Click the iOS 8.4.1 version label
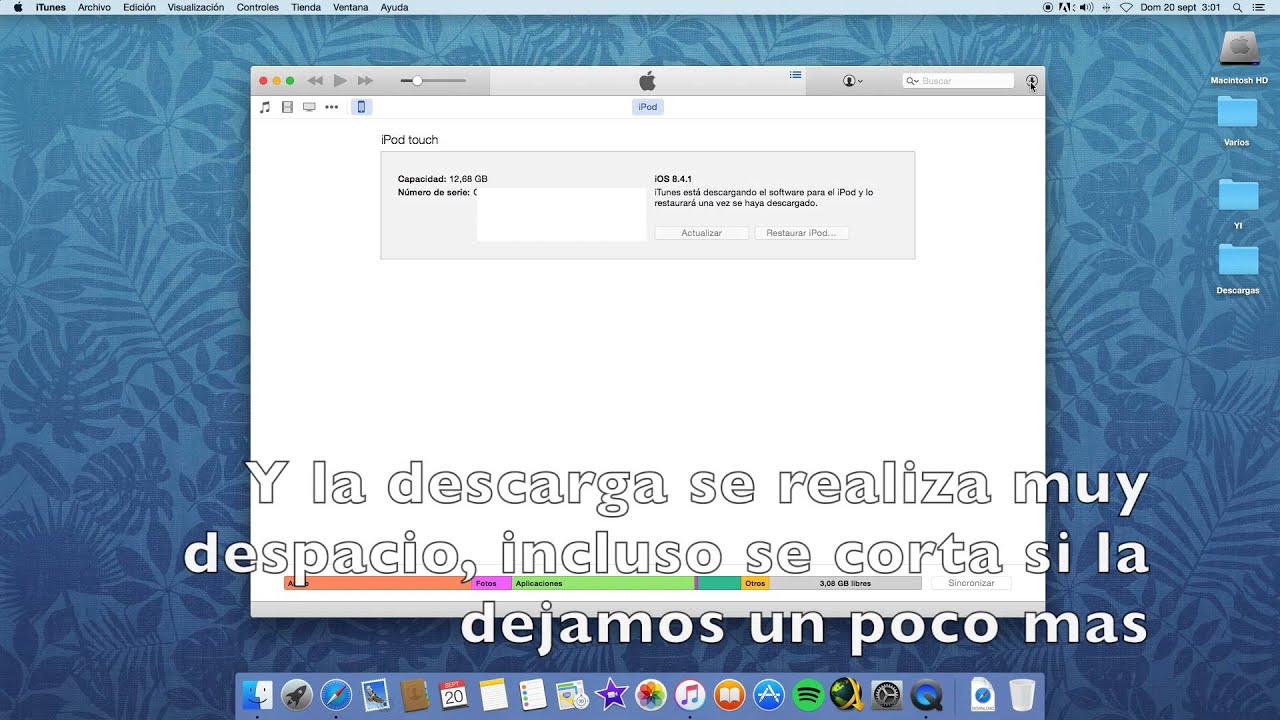The width and height of the screenshot is (1280, 720). pyautogui.click(x=673, y=179)
